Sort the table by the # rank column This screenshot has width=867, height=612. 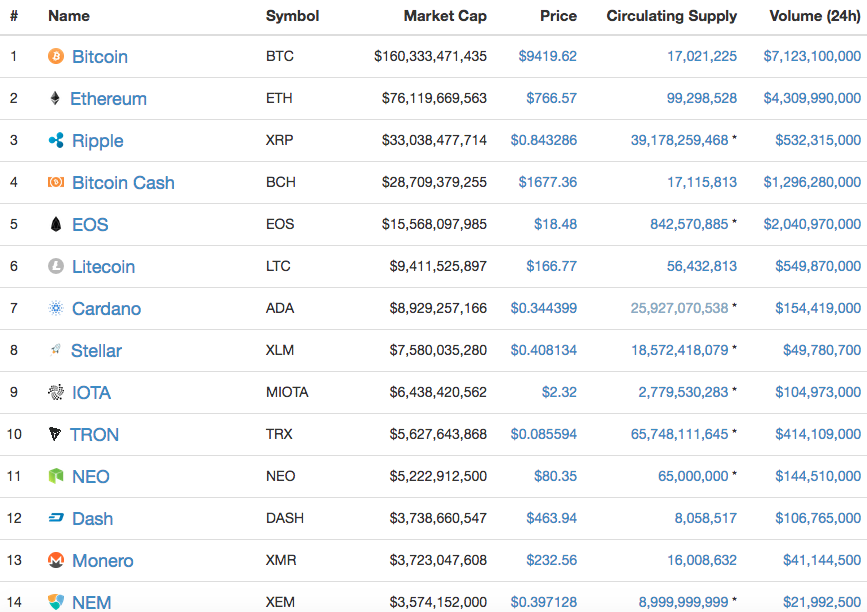tap(14, 16)
